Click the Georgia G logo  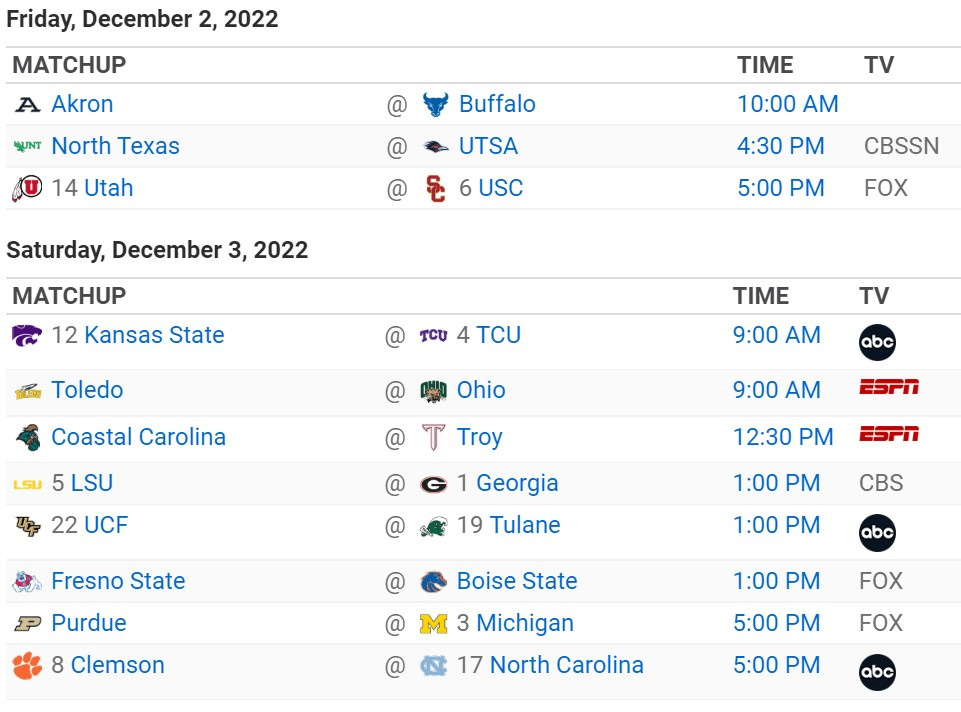coord(433,484)
